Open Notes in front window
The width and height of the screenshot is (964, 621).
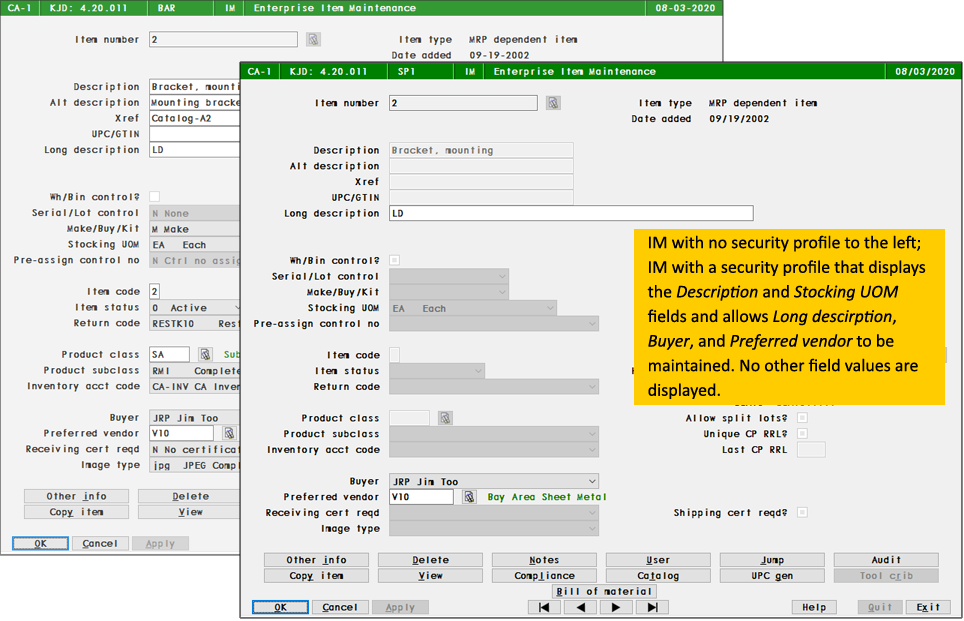(544, 560)
